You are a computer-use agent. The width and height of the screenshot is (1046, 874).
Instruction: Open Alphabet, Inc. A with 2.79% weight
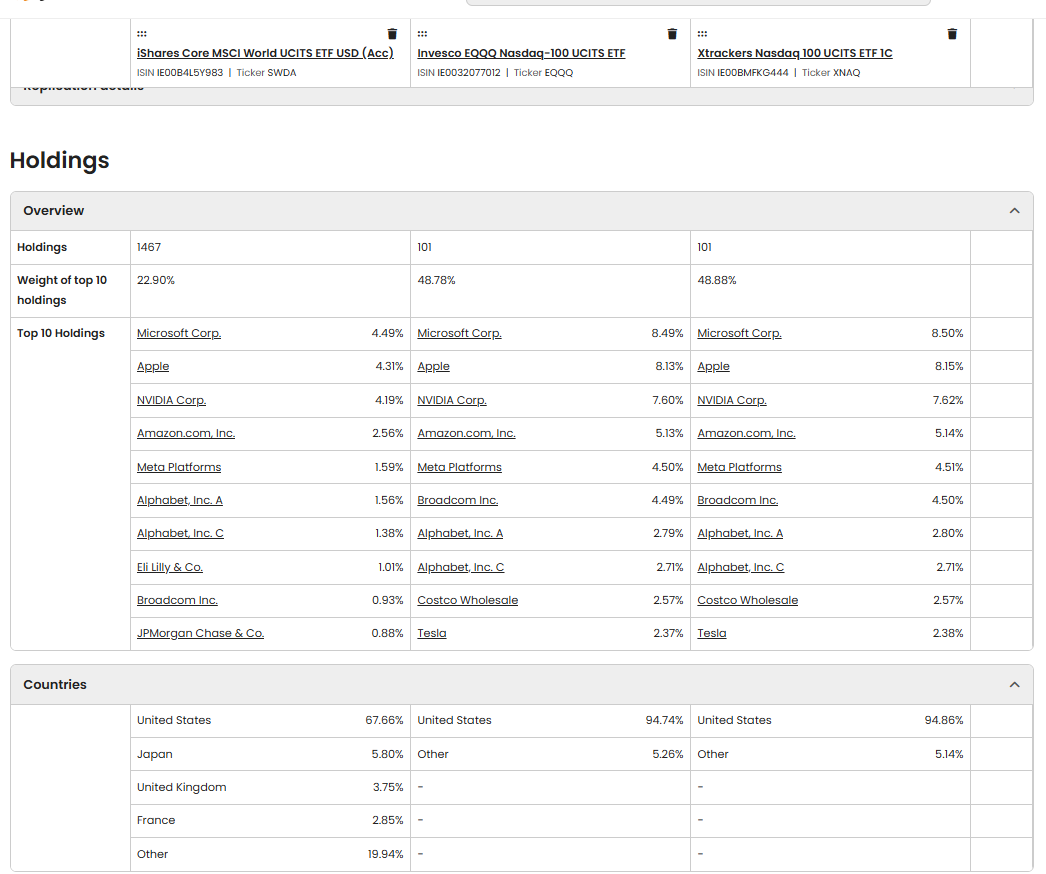tap(460, 534)
